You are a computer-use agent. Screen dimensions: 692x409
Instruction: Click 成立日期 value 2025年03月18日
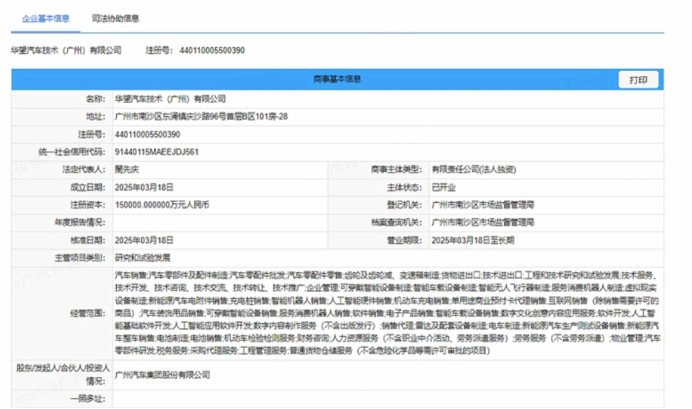click(x=144, y=187)
